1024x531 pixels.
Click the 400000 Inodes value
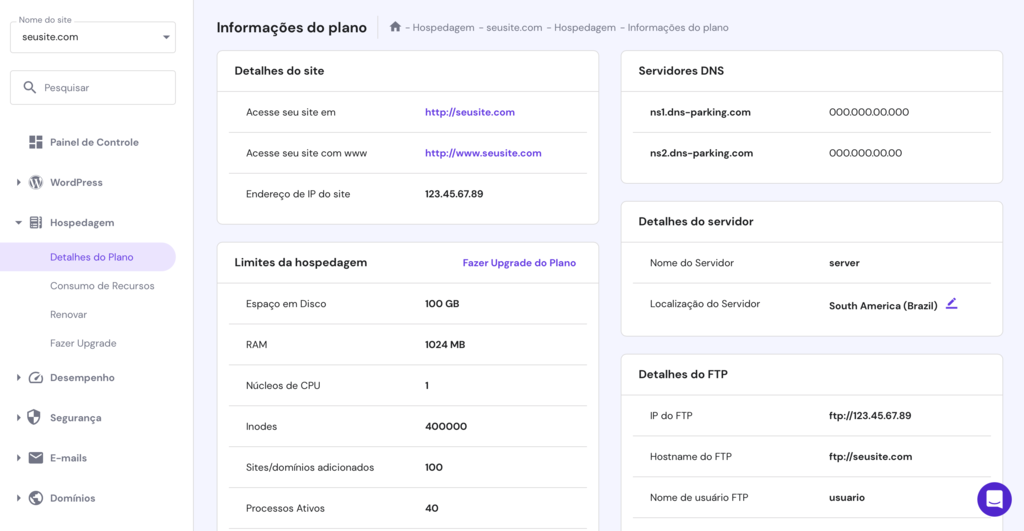[x=446, y=426]
